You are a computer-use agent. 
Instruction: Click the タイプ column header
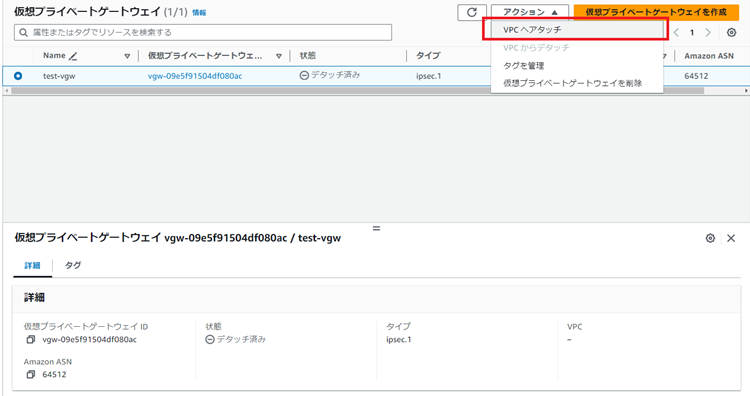(x=428, y=55)
